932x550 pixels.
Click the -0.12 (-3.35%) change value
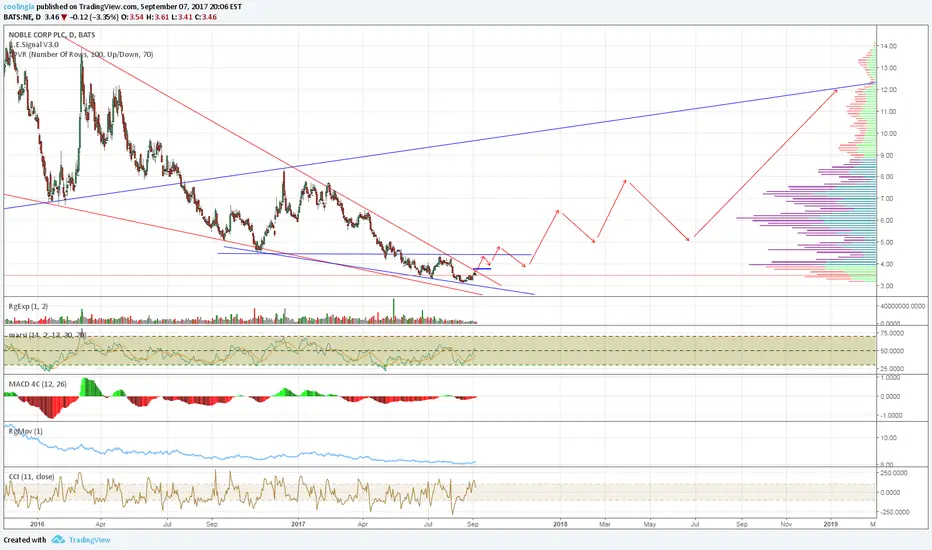pos(95,17)
